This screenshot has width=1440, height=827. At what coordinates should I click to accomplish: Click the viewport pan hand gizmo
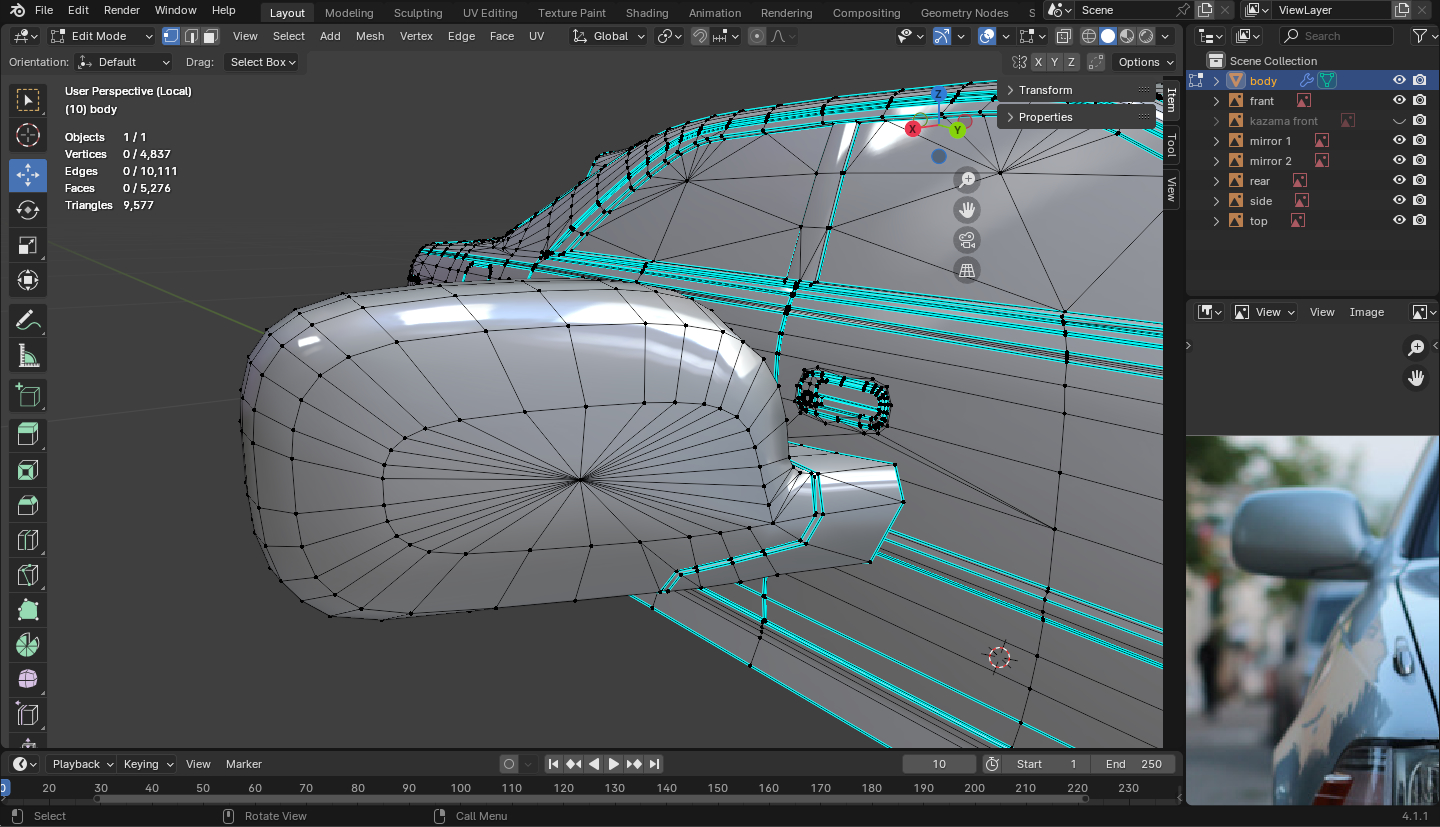click(x=967, y=210)
